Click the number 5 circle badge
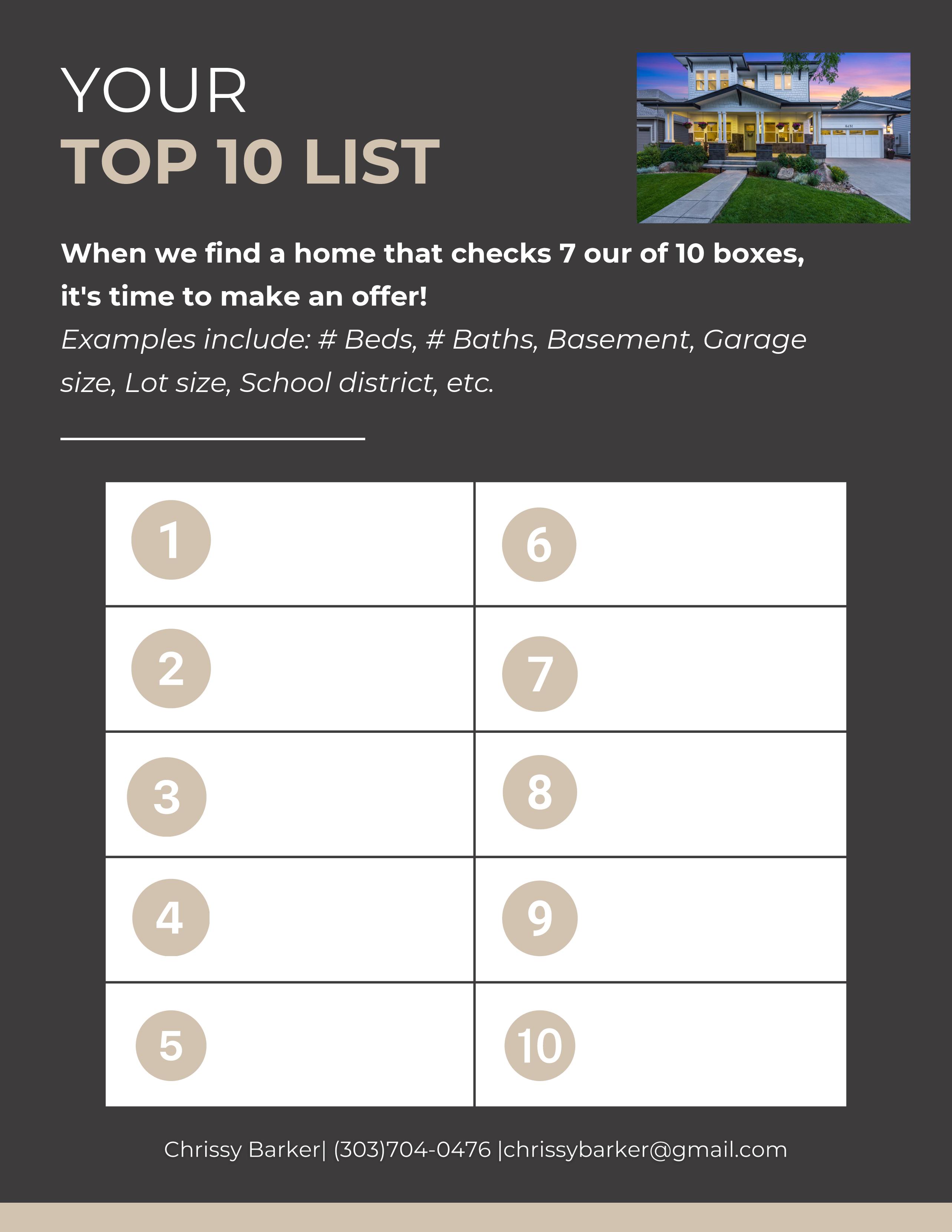The height and width of the screenshot is (1232, 952). (x=171, y=1045)
